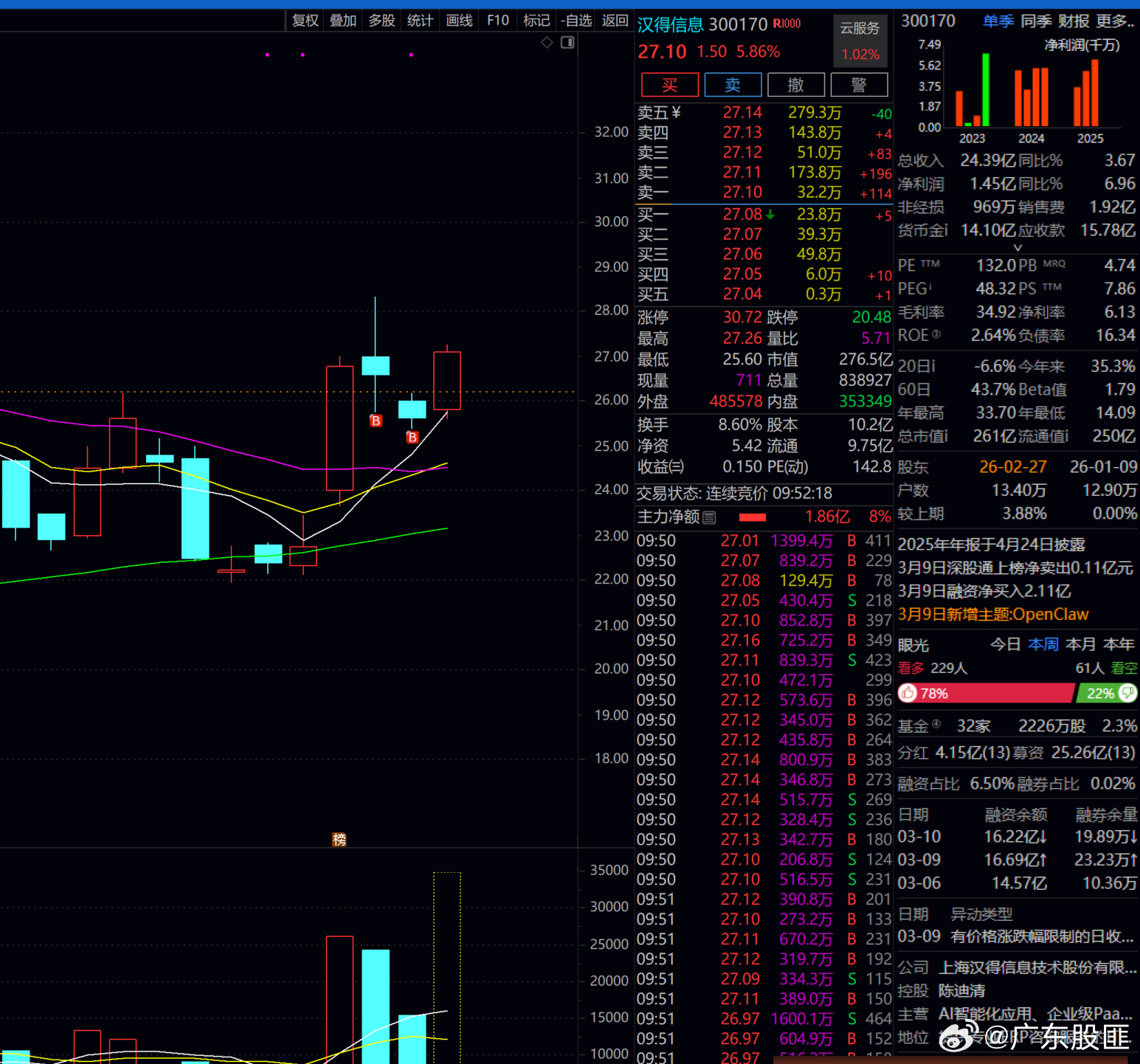This screenshot has width=1140, height=1064.
Task: Click the B marker under the tall candle
Action: (x=376, y=421)
